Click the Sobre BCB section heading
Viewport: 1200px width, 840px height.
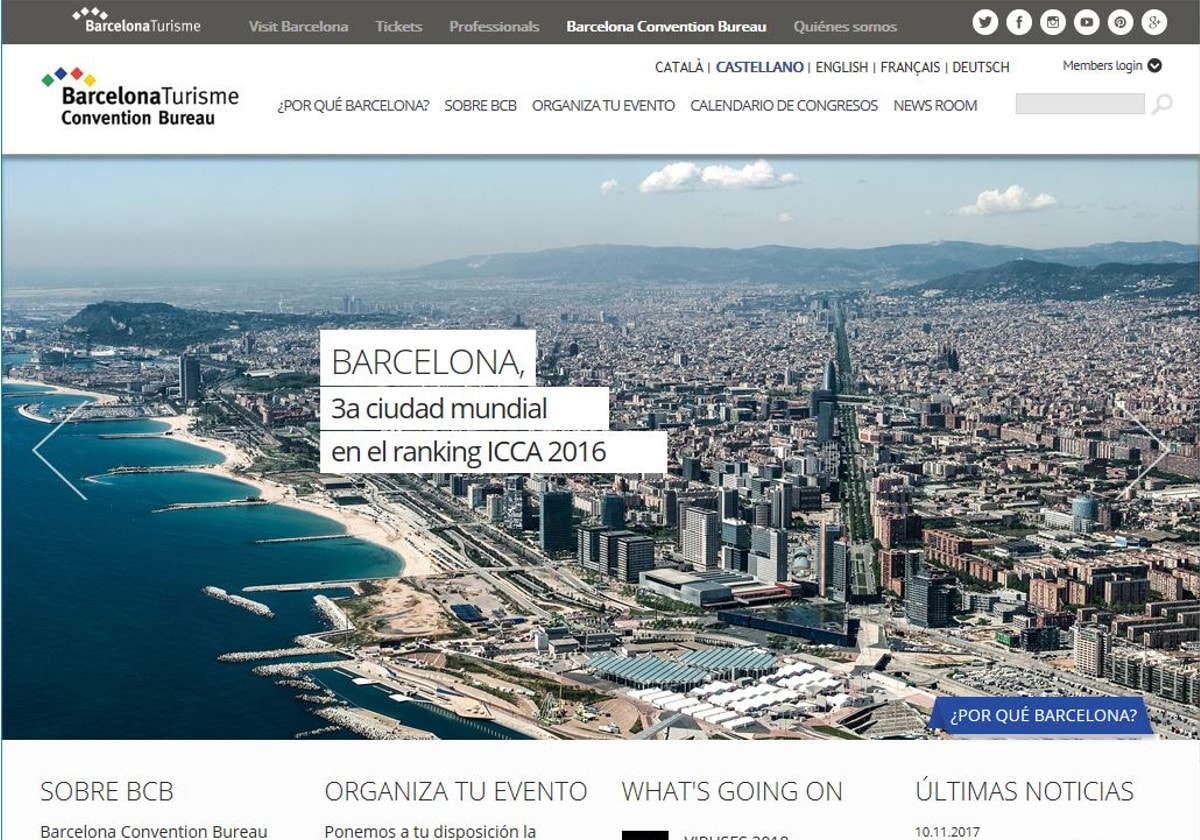point(107,792)
